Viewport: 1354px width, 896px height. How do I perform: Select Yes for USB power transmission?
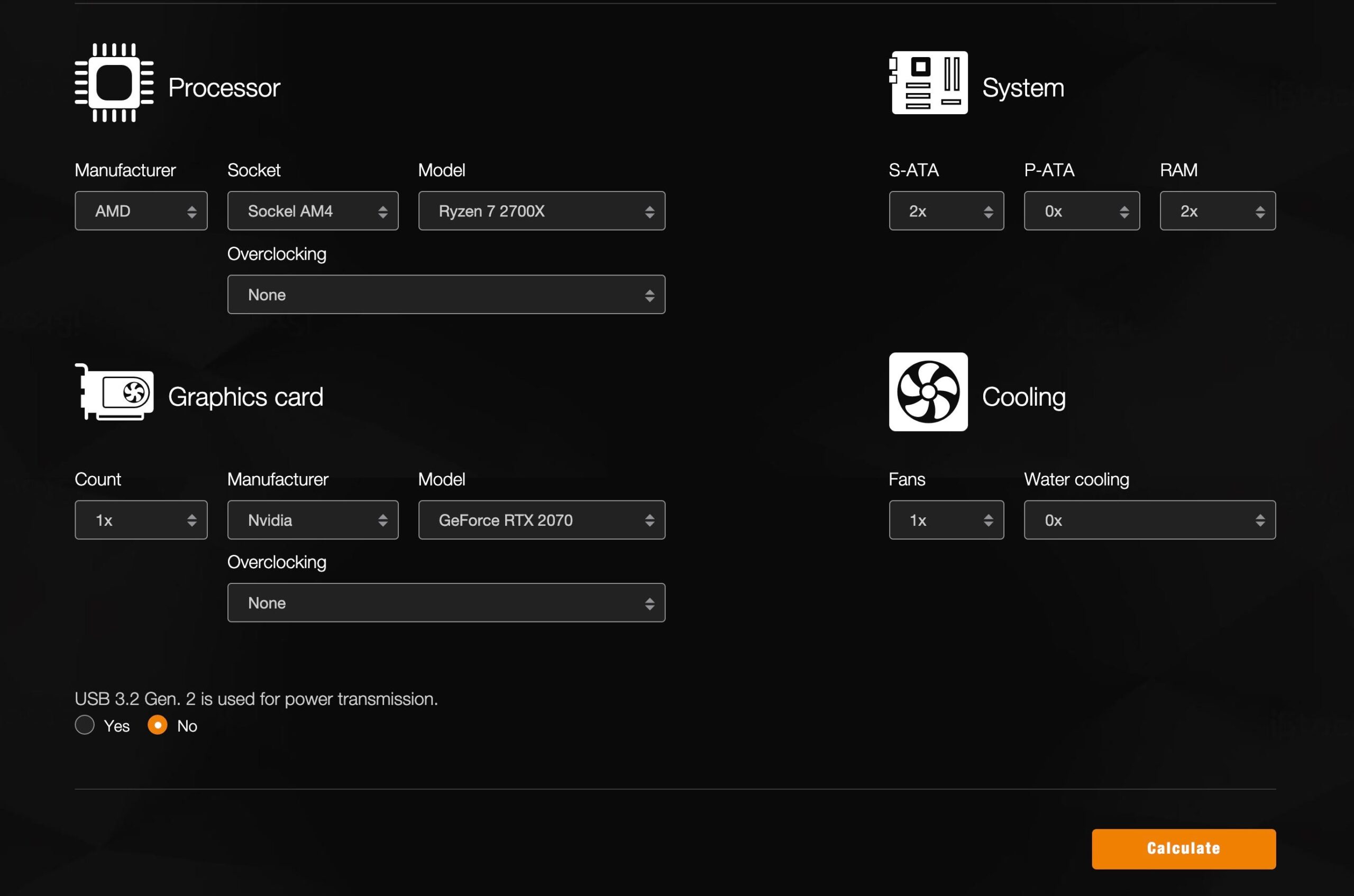click(x=85, y=725)
